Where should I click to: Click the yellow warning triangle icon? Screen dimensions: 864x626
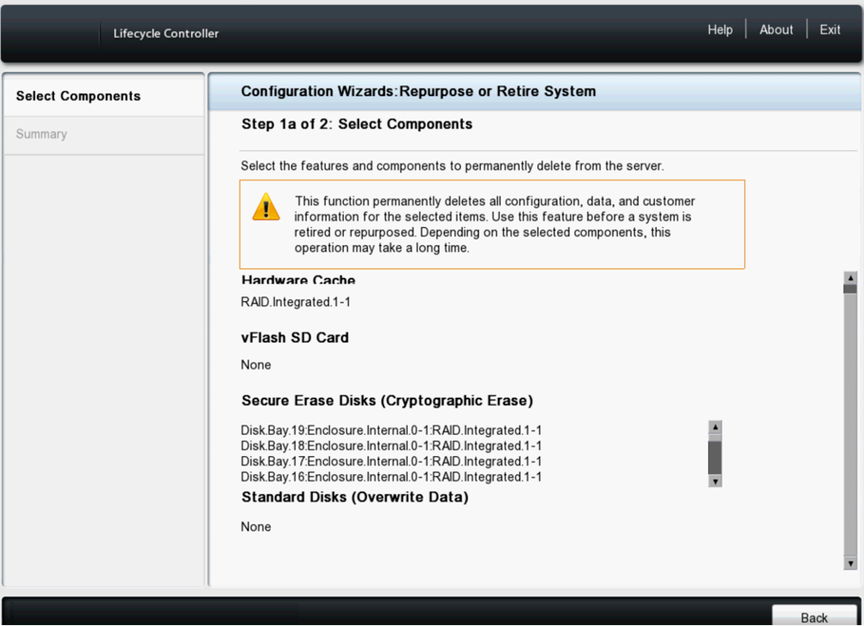[x=266, y=207]
